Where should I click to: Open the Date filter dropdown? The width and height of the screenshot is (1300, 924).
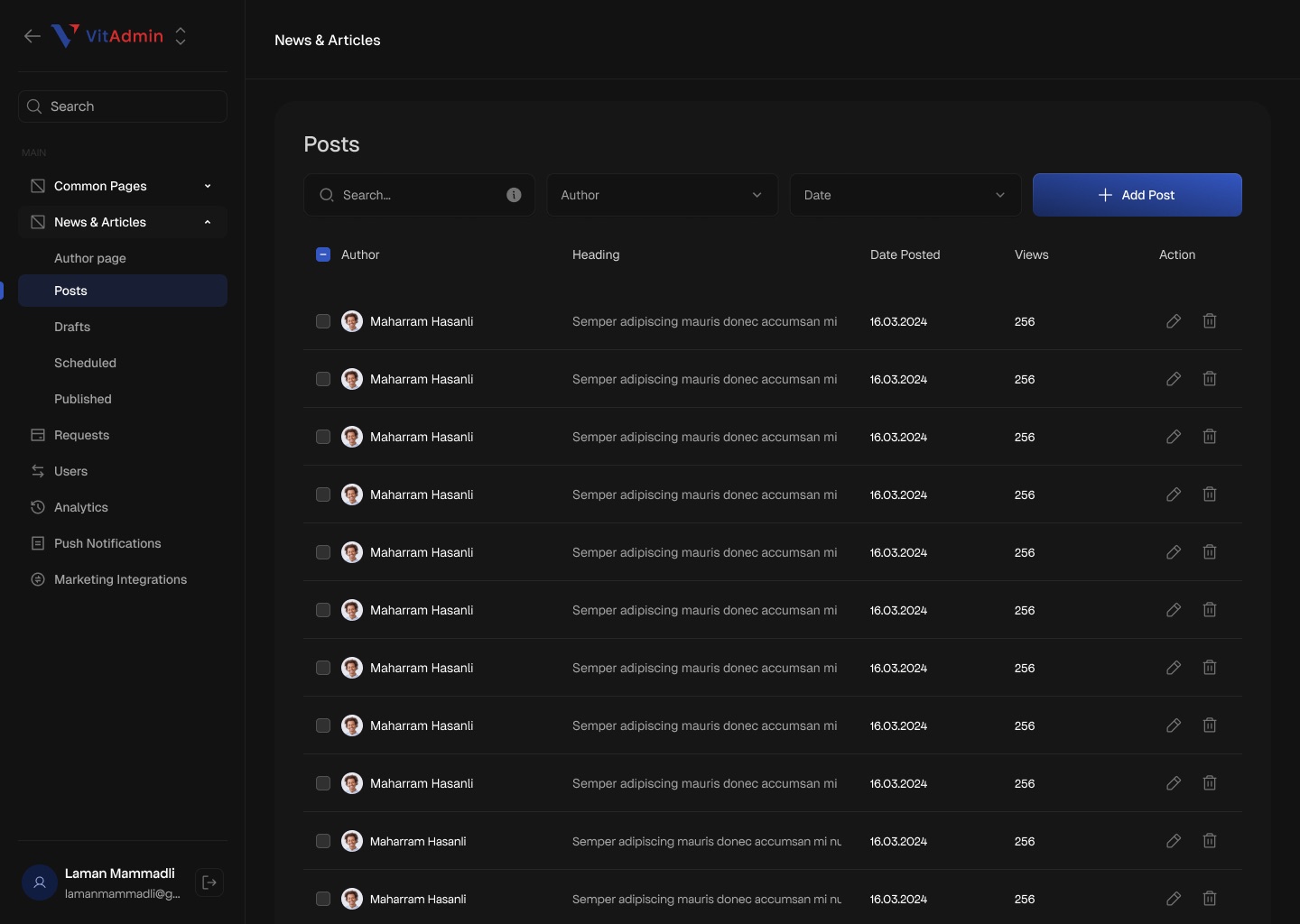click(905, 195)
